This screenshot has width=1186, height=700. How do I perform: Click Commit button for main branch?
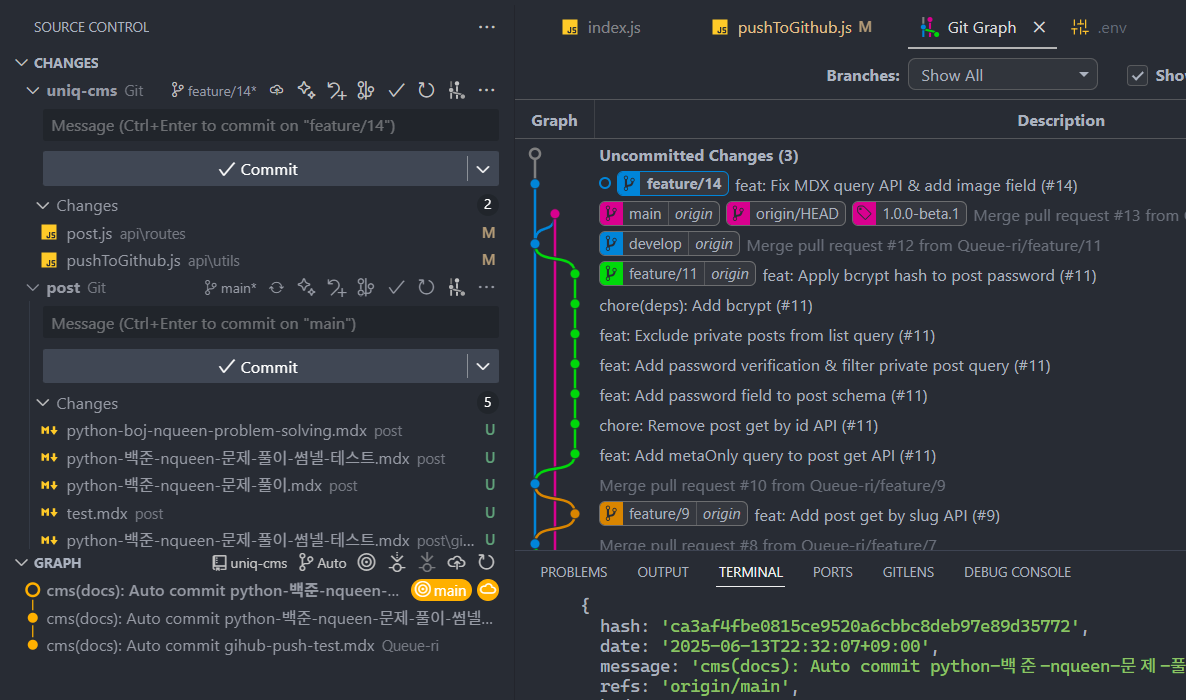tap(255, 367)
